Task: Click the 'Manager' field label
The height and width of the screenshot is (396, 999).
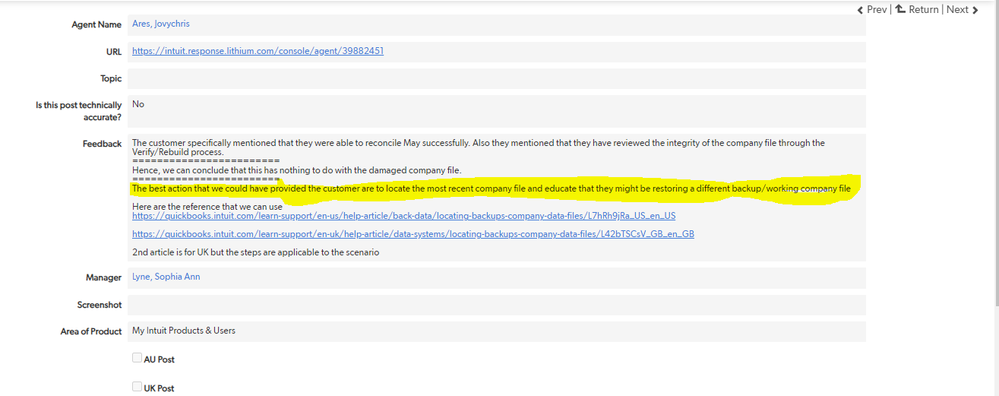Action: point(104,278)
